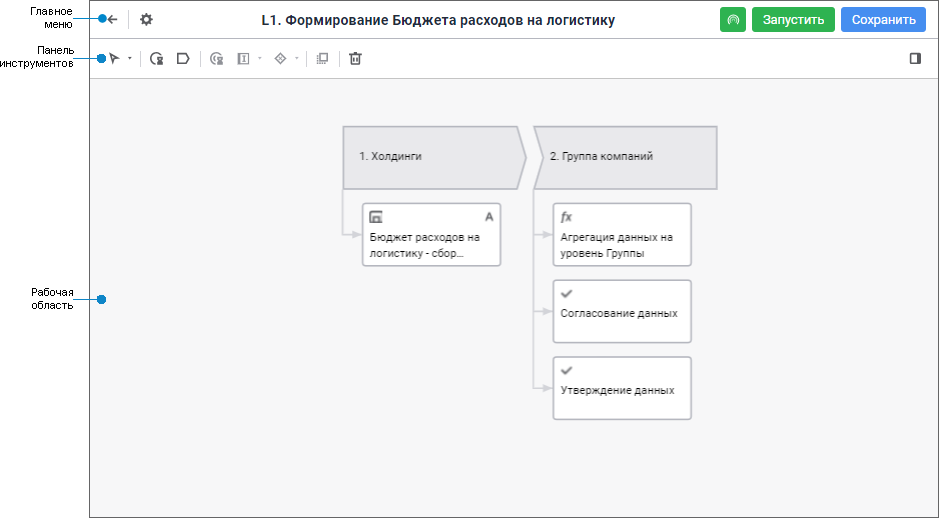The image size is (939, 518).
Task: Select stage 1. Холдинги
Action: pos(434,157)
